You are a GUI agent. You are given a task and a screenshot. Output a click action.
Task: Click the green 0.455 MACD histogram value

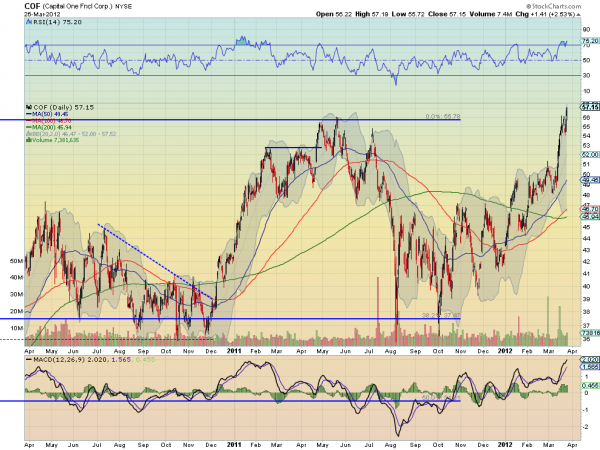(x=145, y=360)
